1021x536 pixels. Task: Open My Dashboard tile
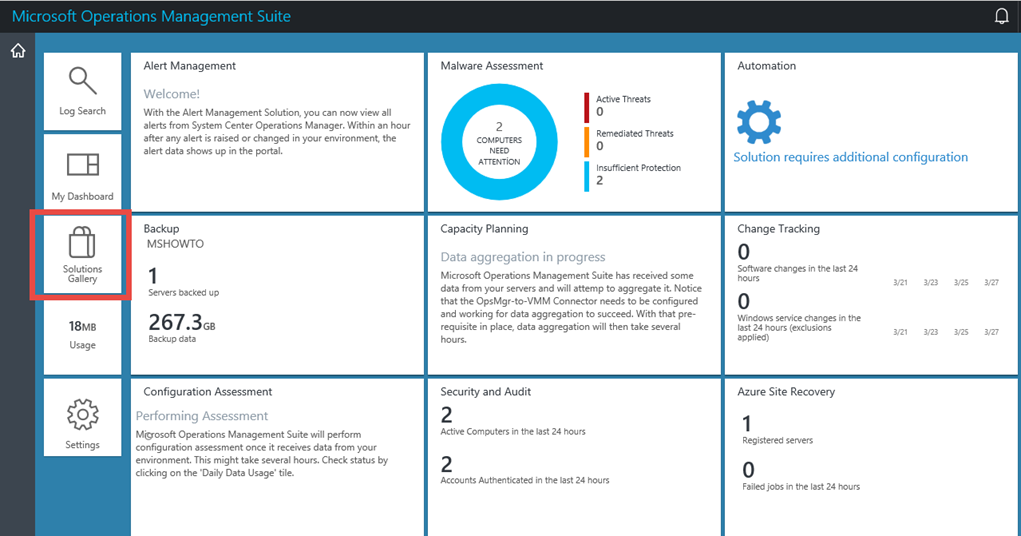point(83,173)
